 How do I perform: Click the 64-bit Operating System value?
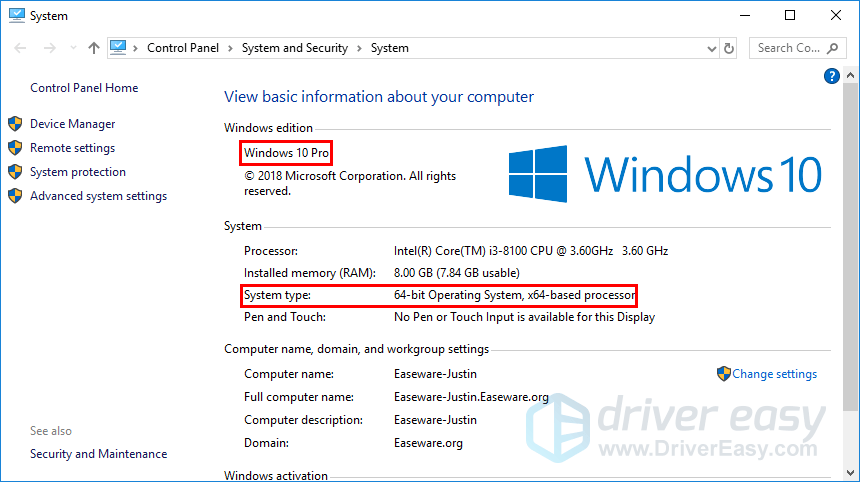point(514,295)
